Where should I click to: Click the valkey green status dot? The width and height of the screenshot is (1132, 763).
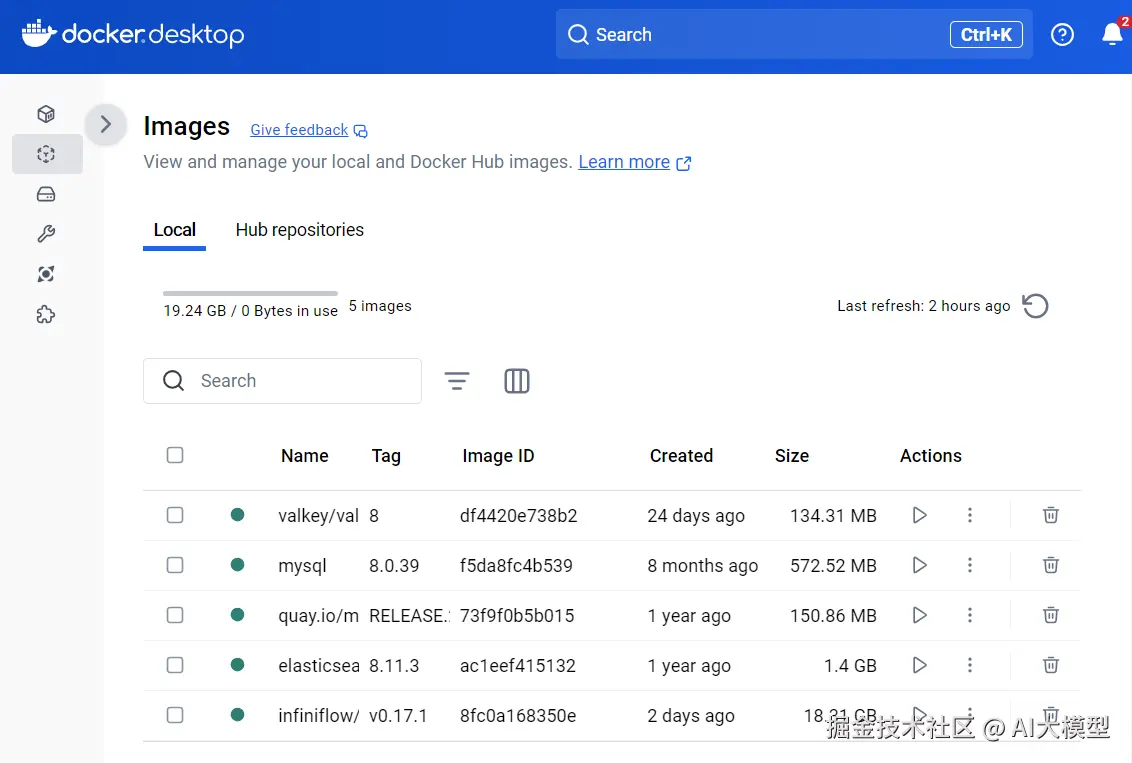point(237,515)
